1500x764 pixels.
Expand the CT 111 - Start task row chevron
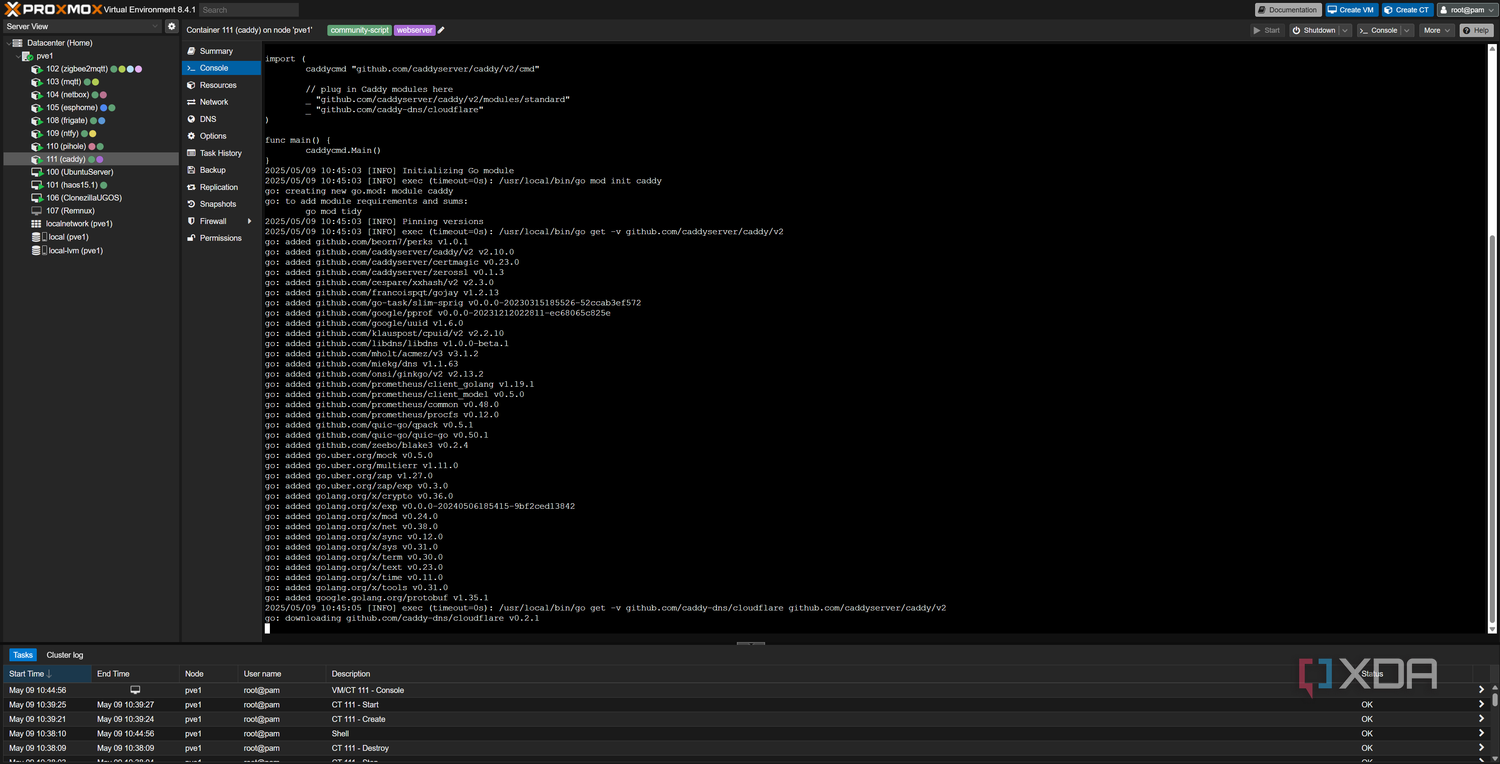click(1482, 705)
